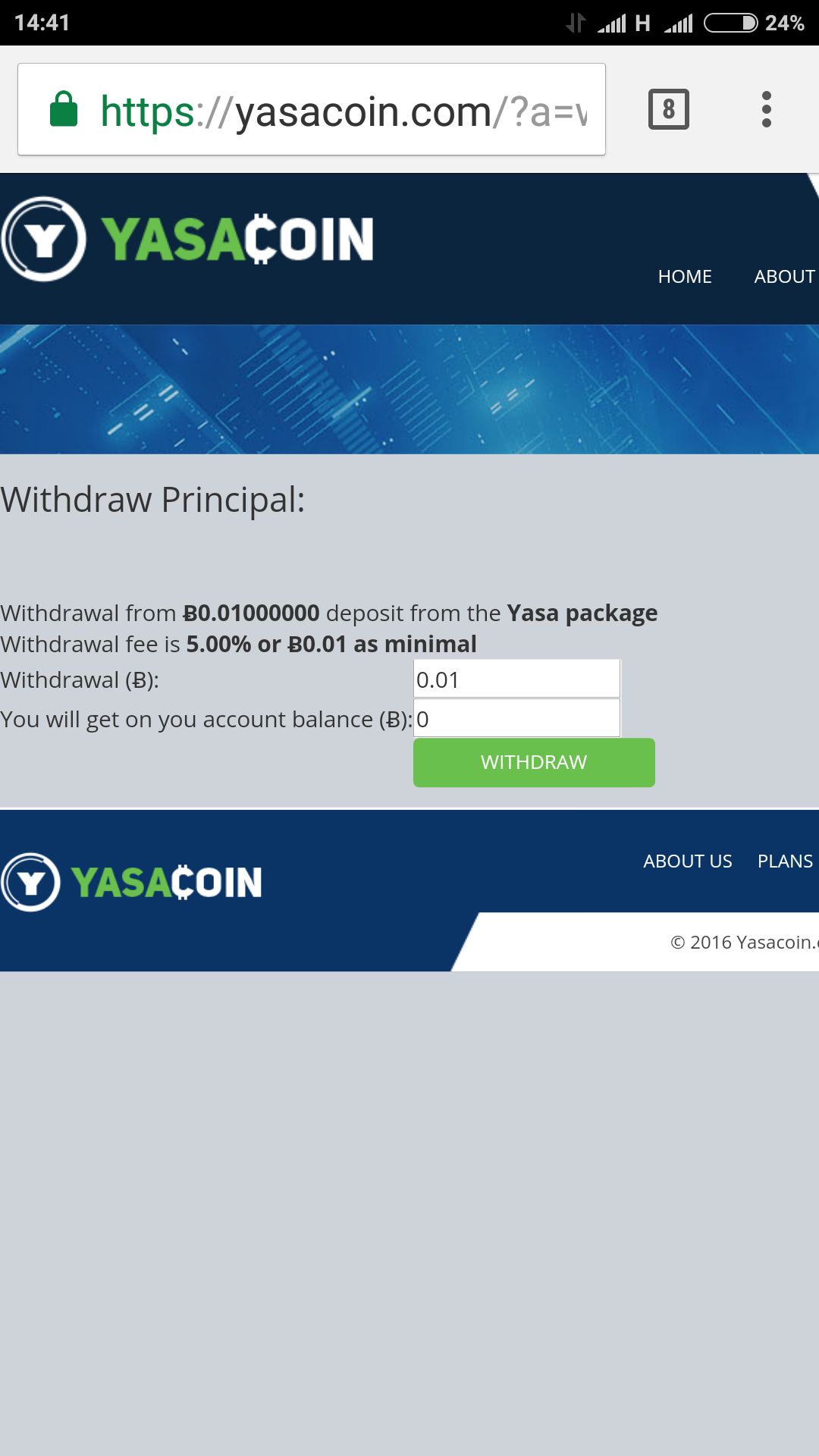Click the footer YASACOIN wordmark
Viewport: 819px width, 1456px height.
pos(167,882)
